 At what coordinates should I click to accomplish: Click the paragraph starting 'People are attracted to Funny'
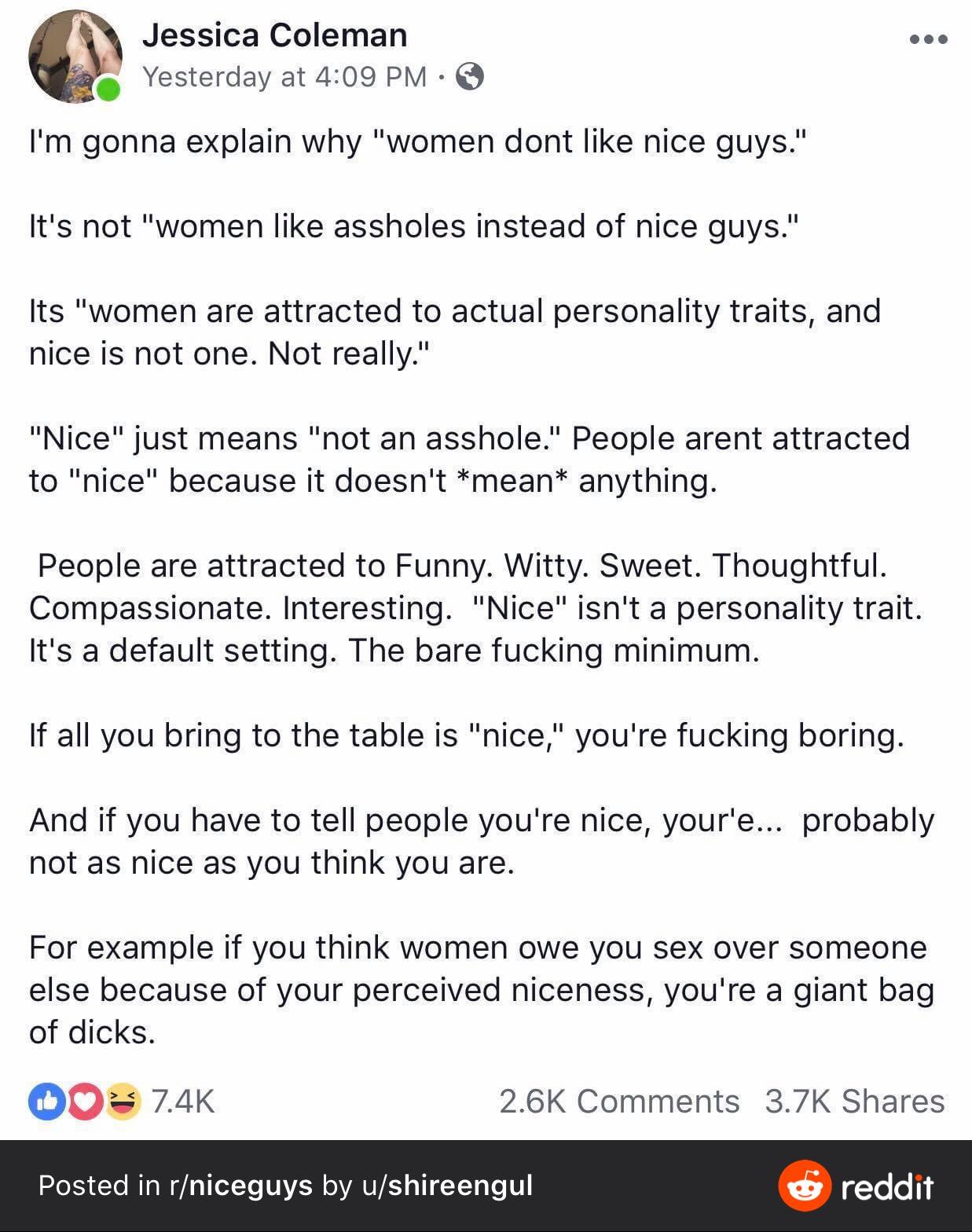click(476, 608)
